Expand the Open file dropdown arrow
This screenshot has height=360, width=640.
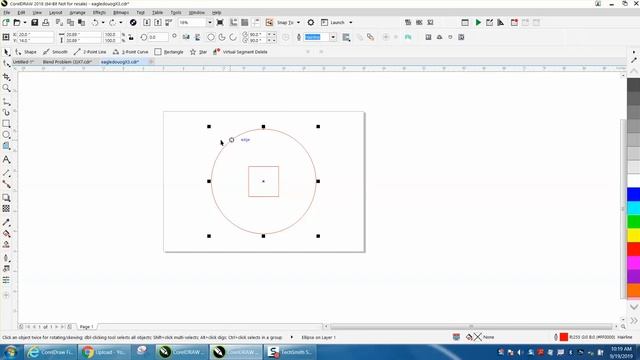pos(24,22)
